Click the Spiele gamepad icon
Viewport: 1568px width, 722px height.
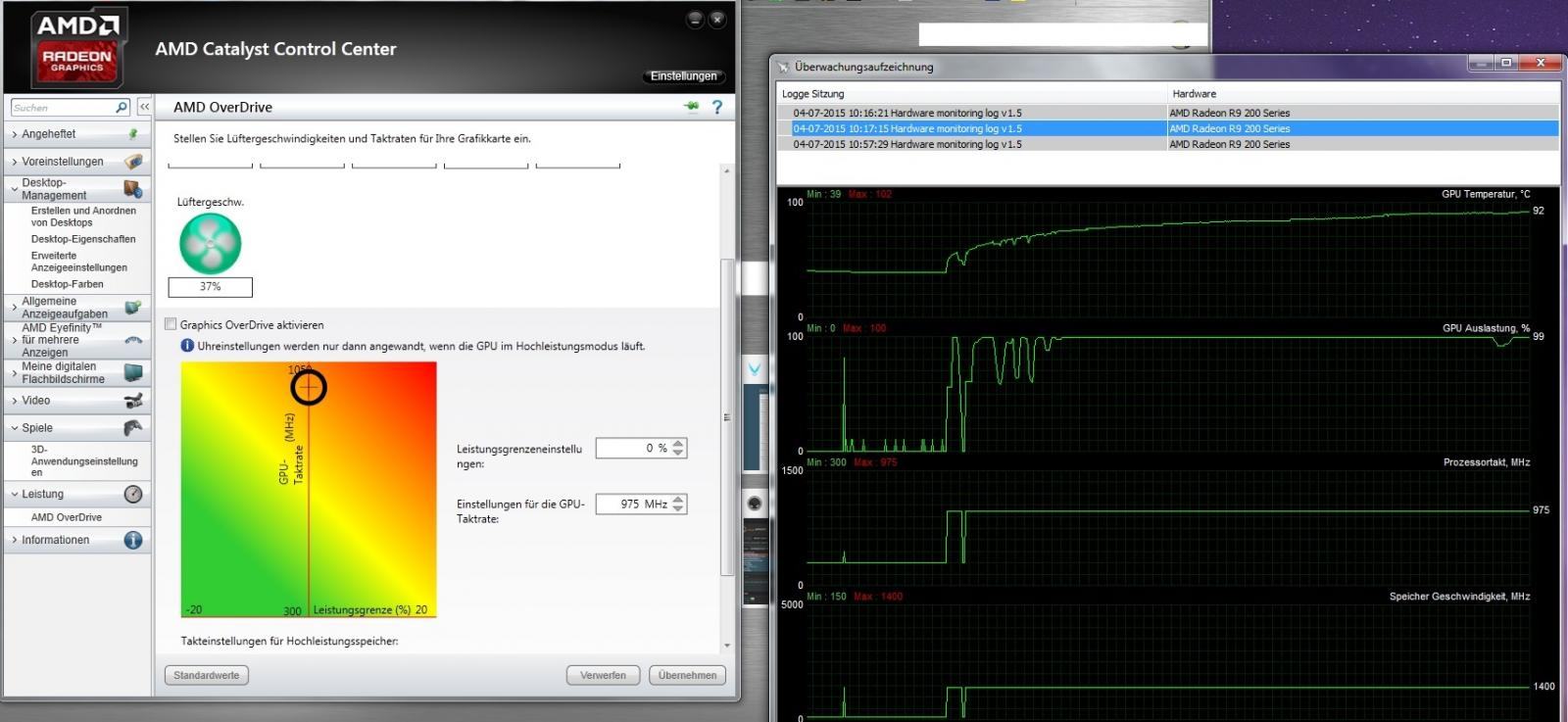133,427
